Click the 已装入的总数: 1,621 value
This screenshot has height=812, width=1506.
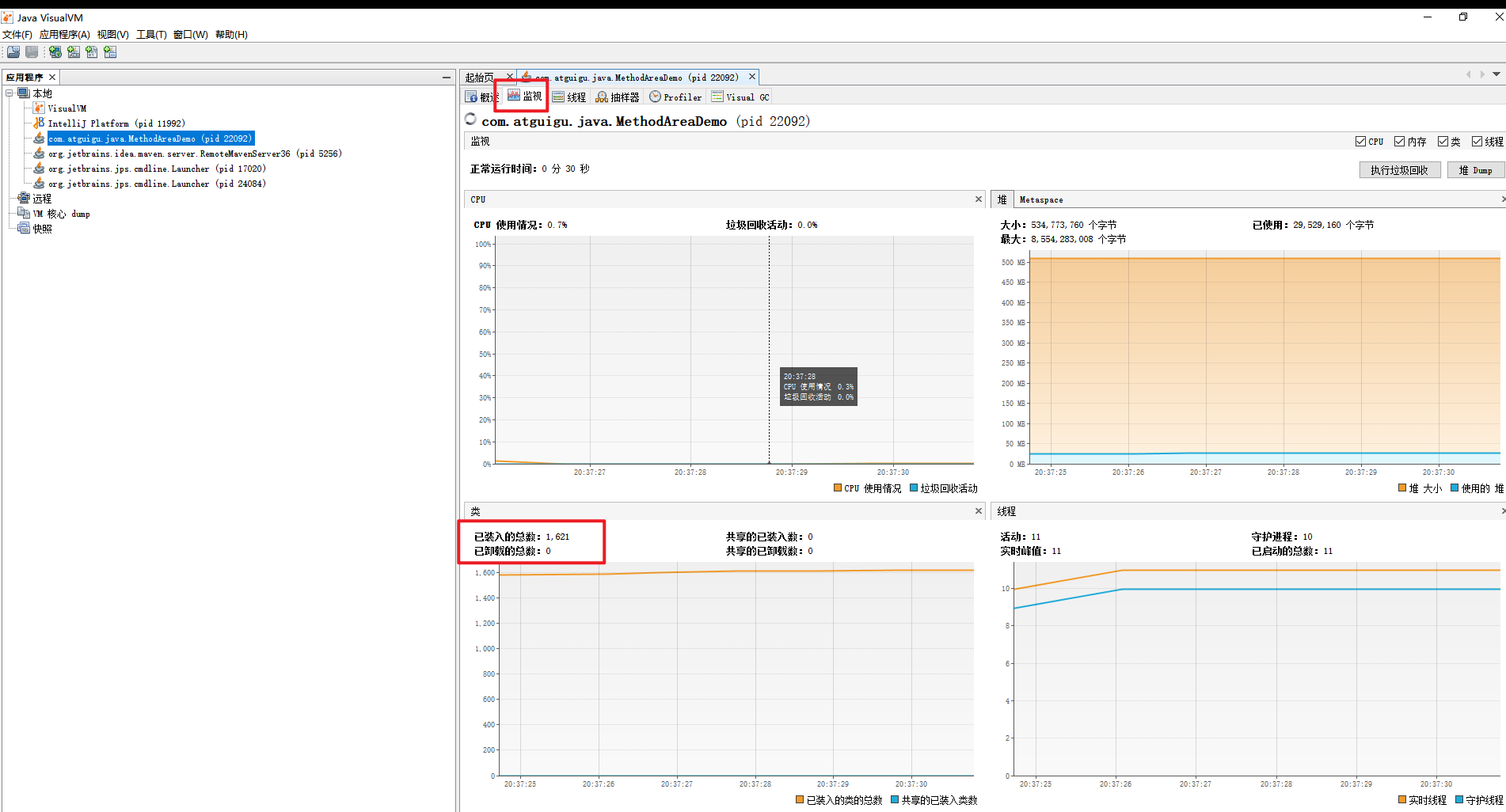[557, 537]
